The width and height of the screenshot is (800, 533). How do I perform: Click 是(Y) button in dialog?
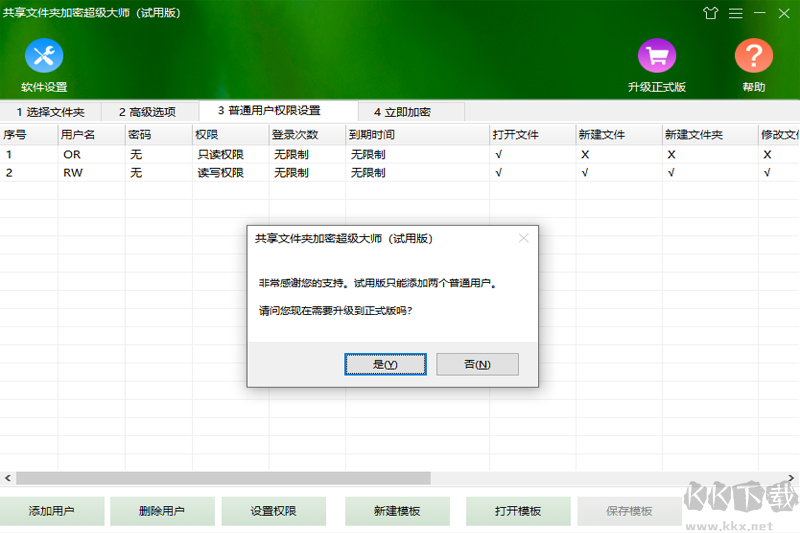point(385,364)
